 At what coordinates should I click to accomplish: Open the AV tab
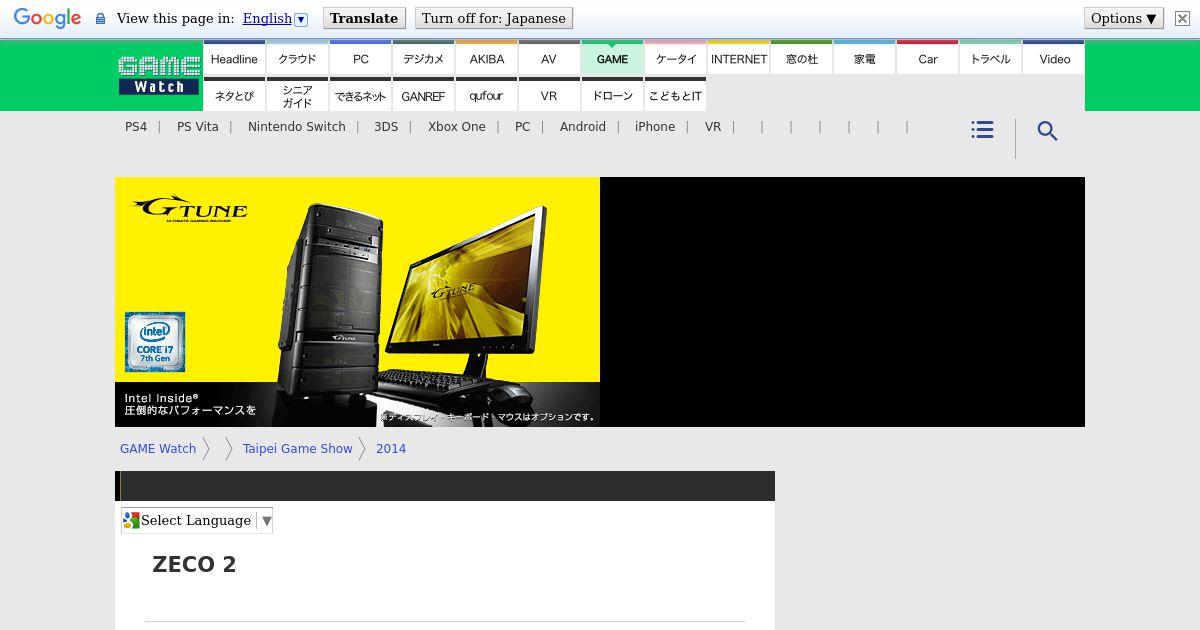point(549,58)
